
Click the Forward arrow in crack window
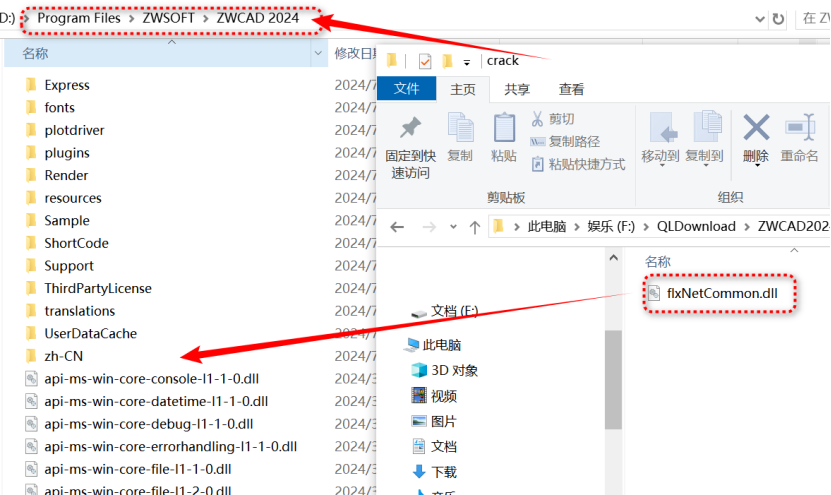point(429,227)
